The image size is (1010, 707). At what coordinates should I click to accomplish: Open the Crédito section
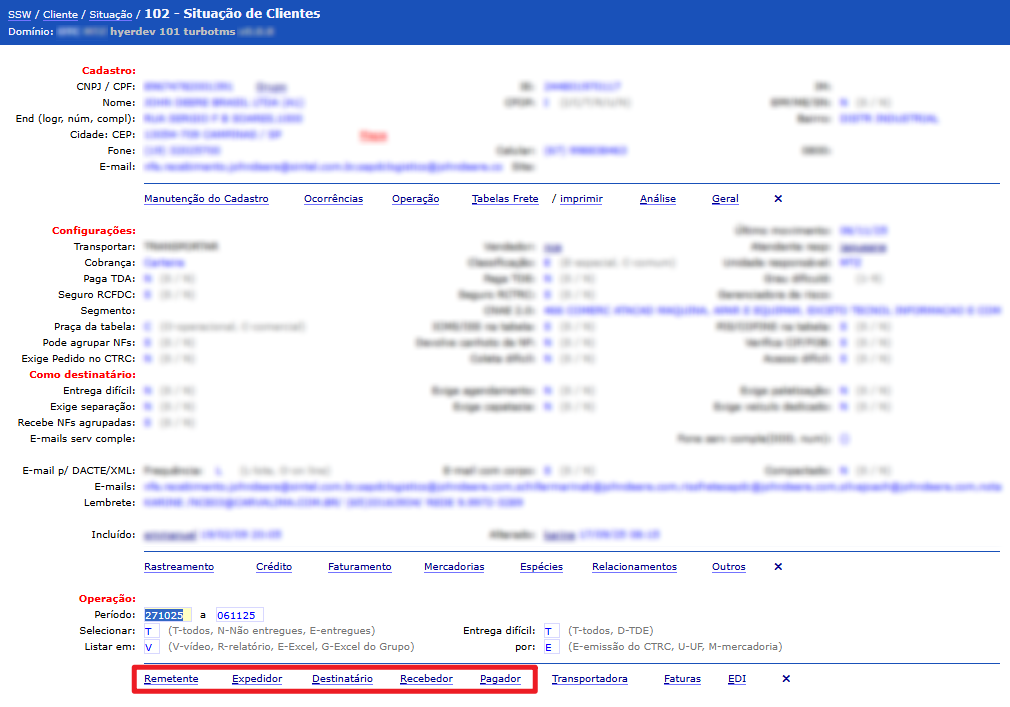pyautogui.click(x=274, y=567)
